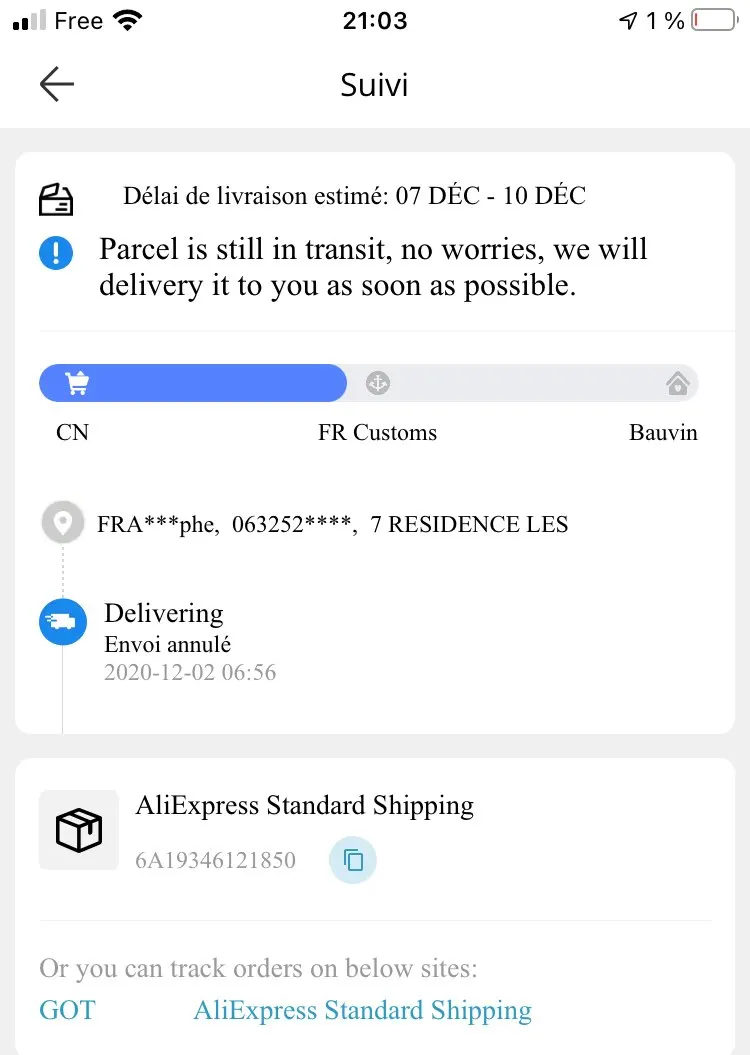Tap the shopping cart progress icon
Screen dimensions: 750x1055
click(77, 382)
